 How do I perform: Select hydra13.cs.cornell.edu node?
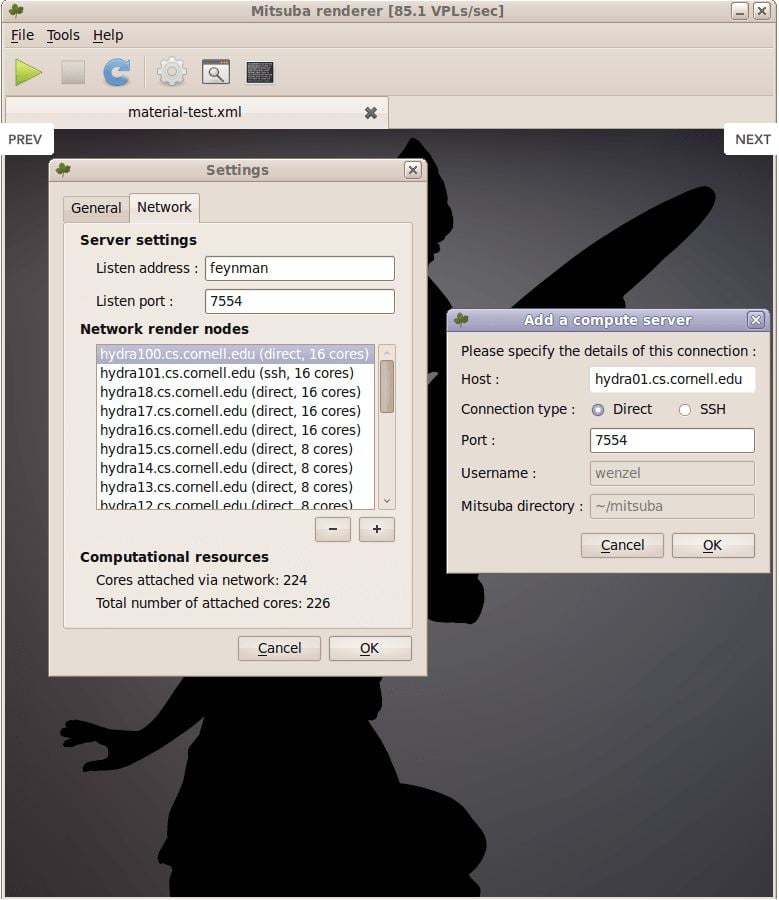tap(235, 487)
